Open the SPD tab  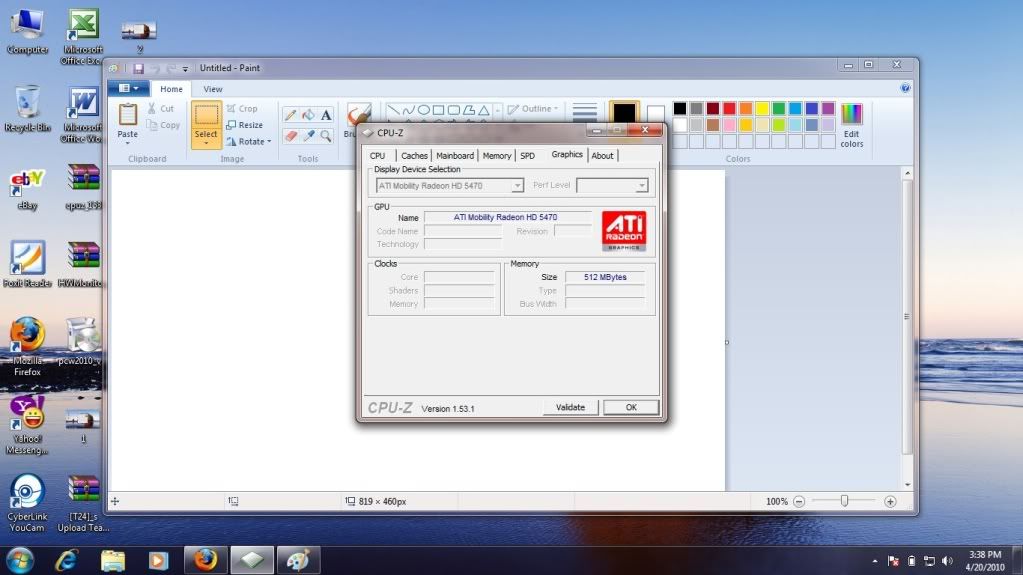pos(527,155)
